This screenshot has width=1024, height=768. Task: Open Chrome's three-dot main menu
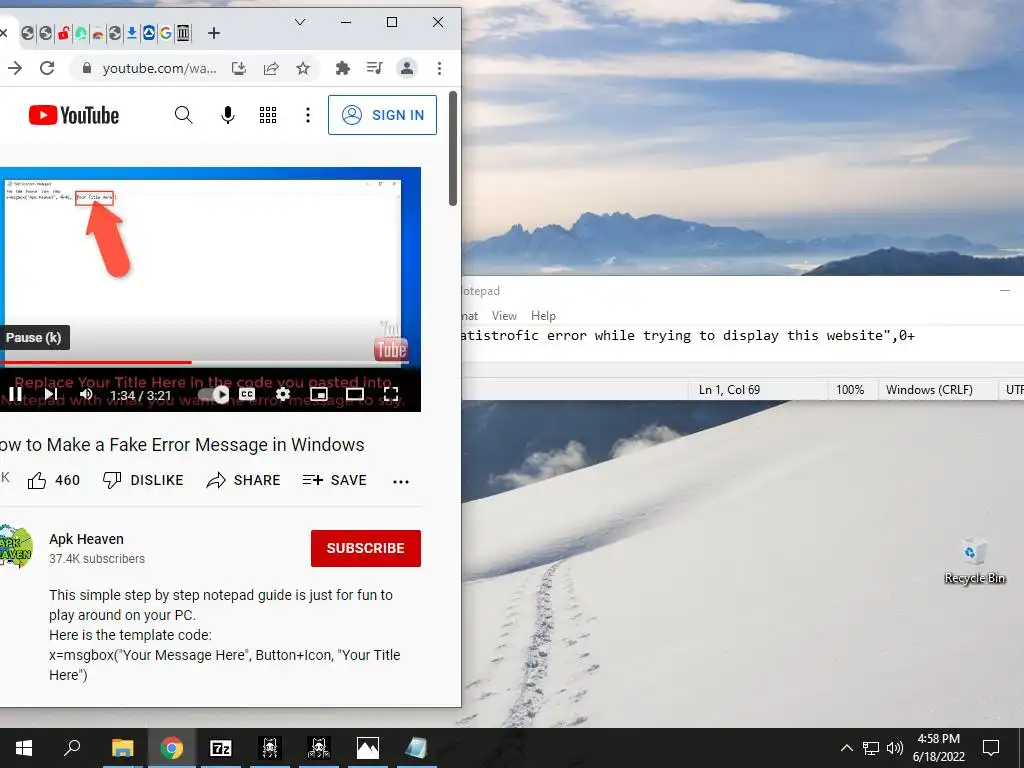[439, 68]
